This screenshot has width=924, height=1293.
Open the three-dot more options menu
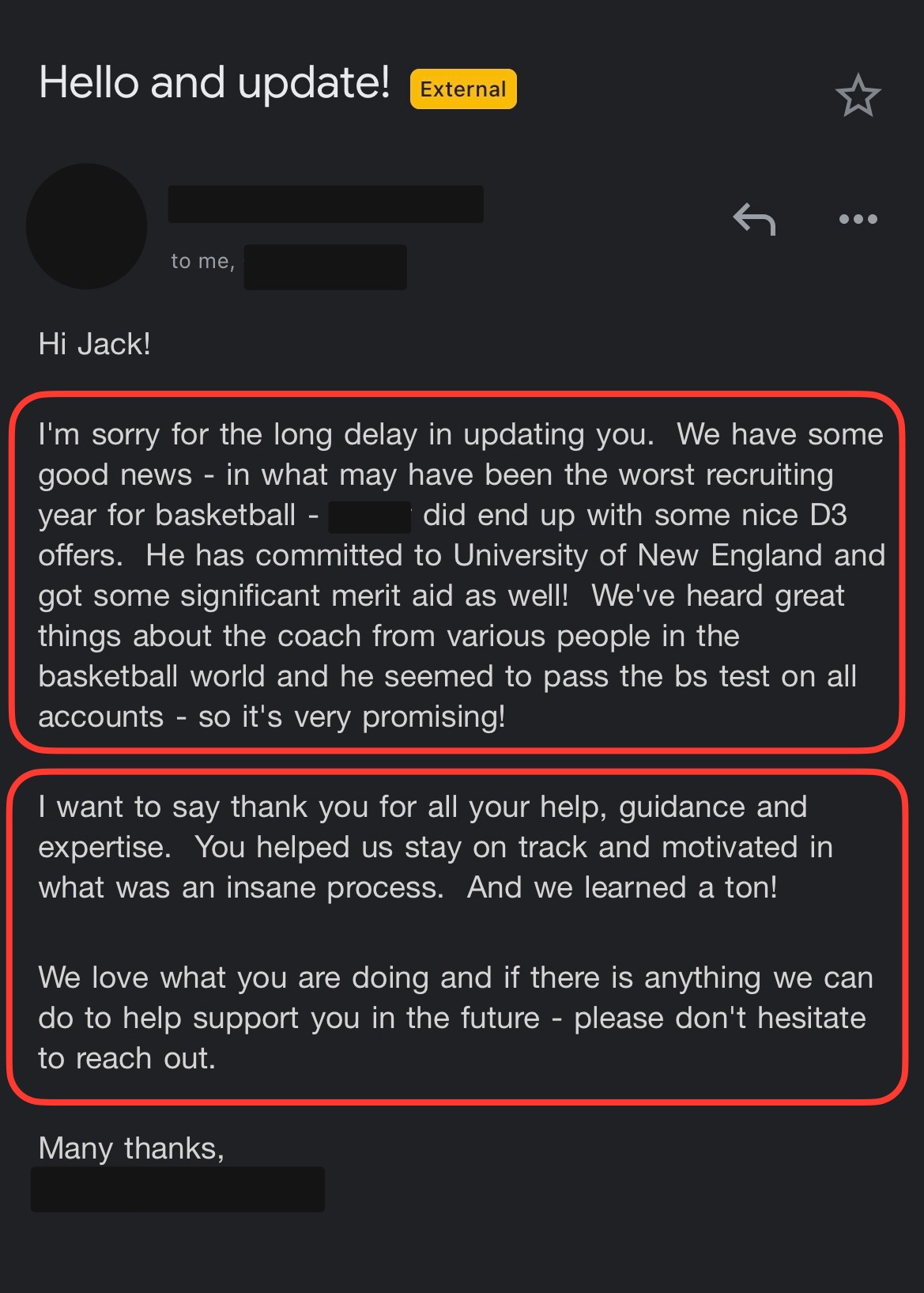click(x=858, y=219)
